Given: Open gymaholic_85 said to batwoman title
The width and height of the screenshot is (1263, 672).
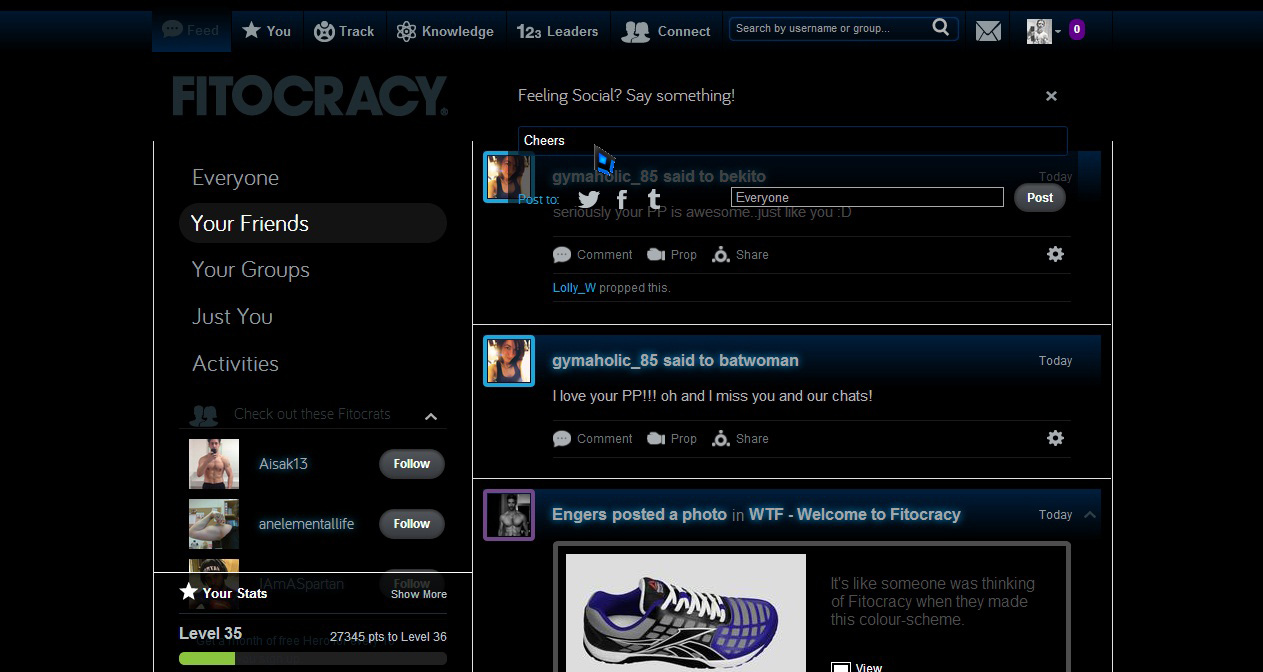Looking at the screenshot, I should (675, 360).
